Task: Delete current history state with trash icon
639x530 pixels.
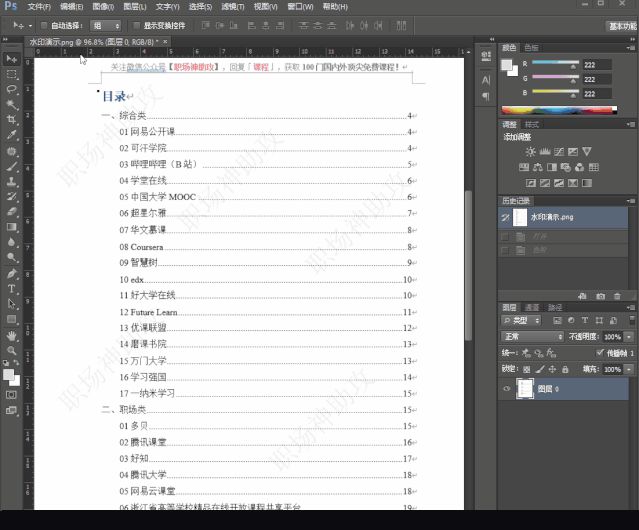Action: click(617, 296)
